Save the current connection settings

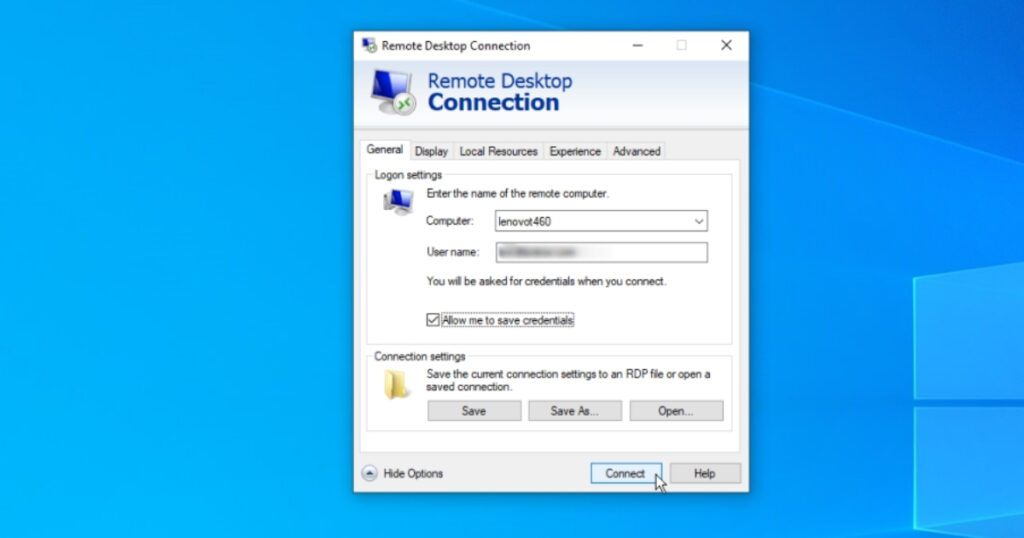[474, 411]
